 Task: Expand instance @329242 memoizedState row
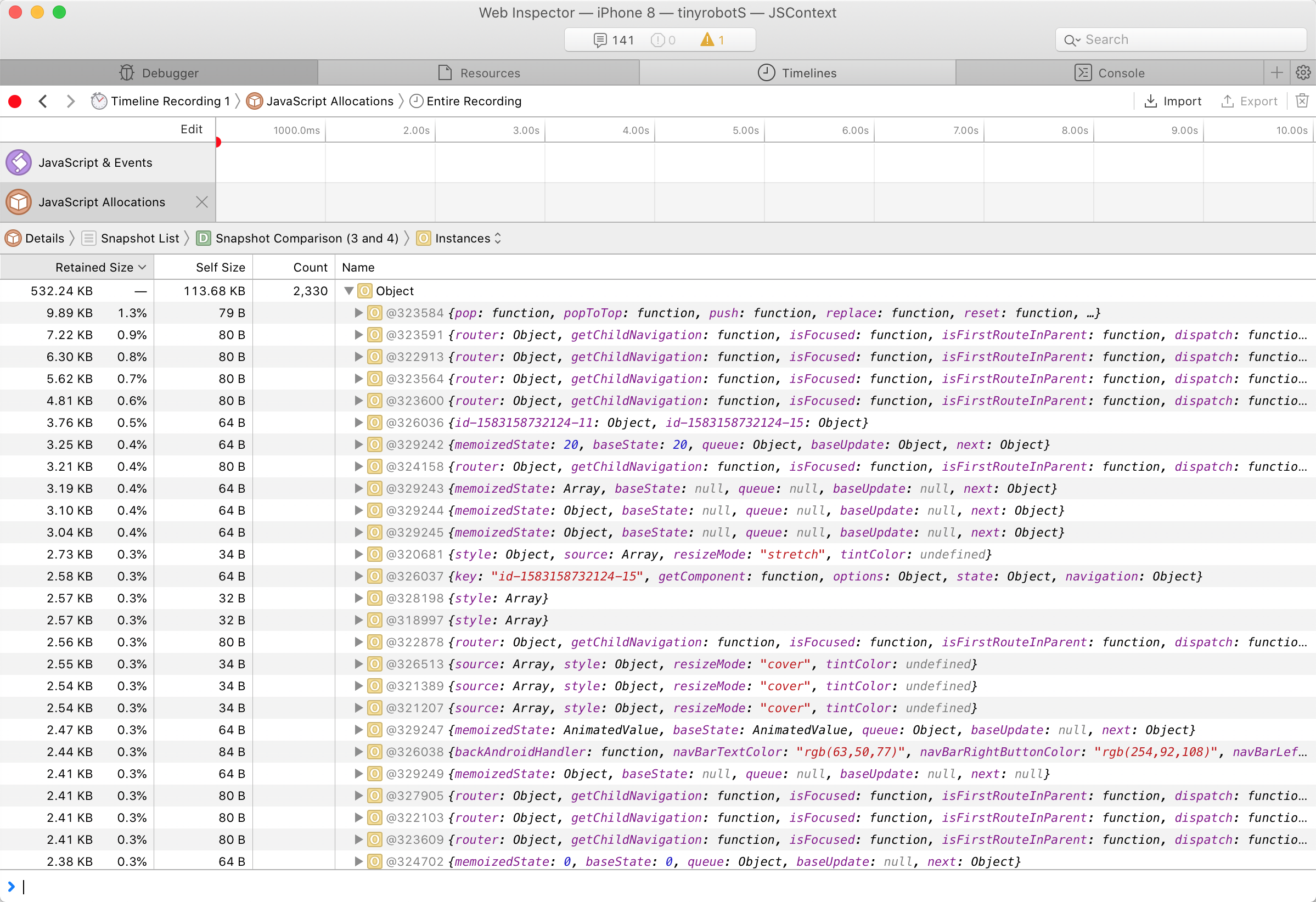click(358, 445)
